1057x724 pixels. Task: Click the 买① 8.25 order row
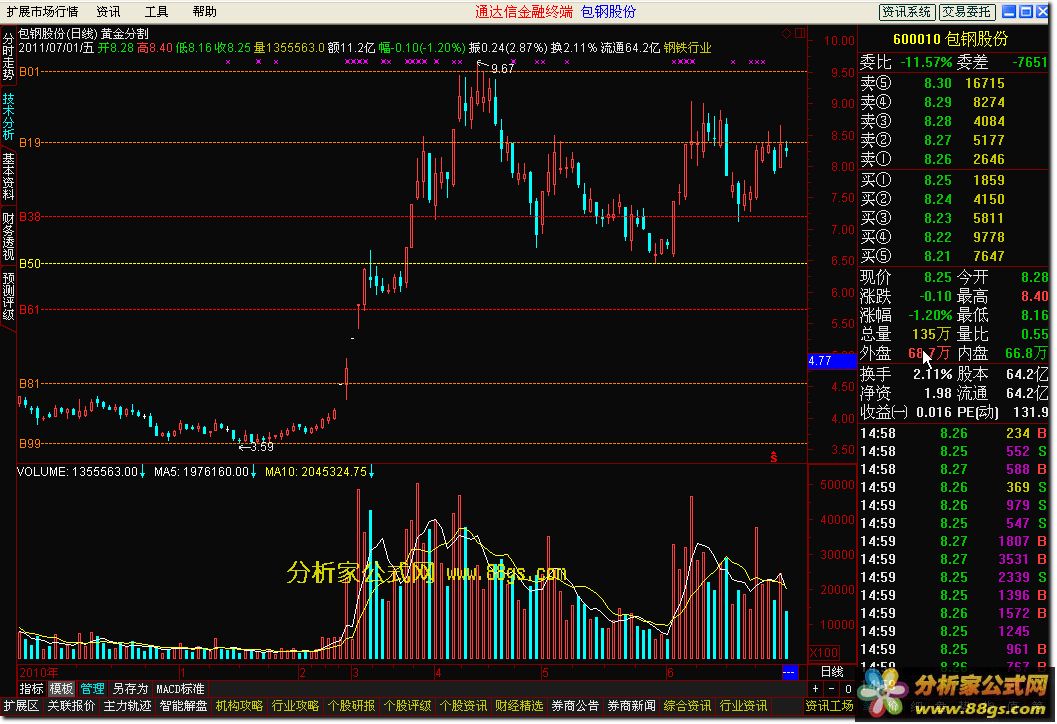[953, 180]
